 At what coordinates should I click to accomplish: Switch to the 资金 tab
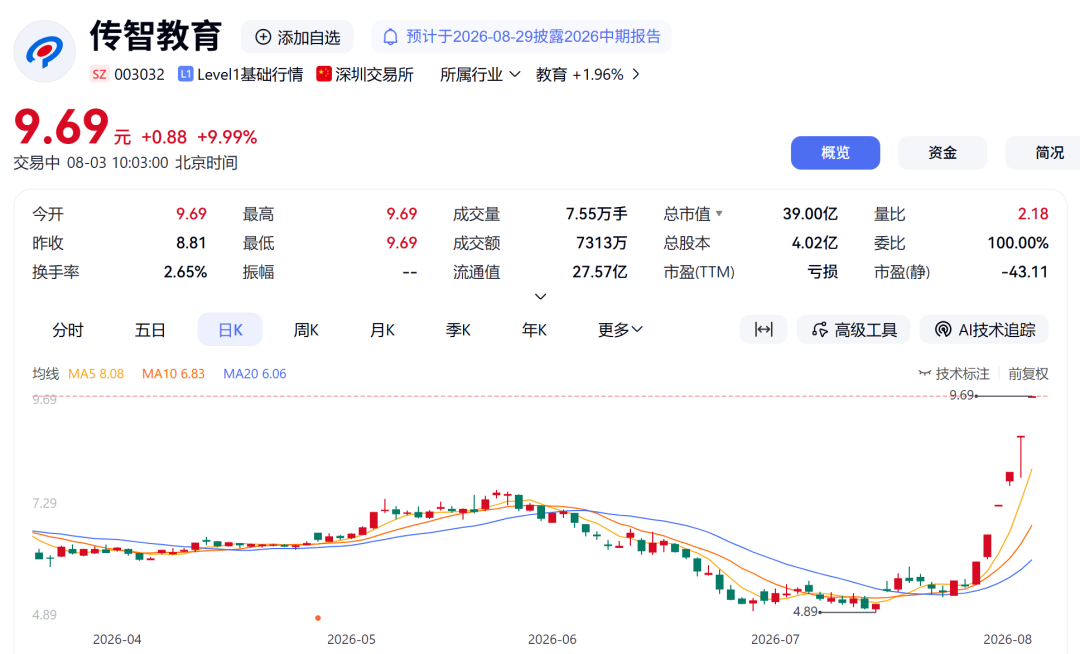pyautogui.click(x=942, y=153)
